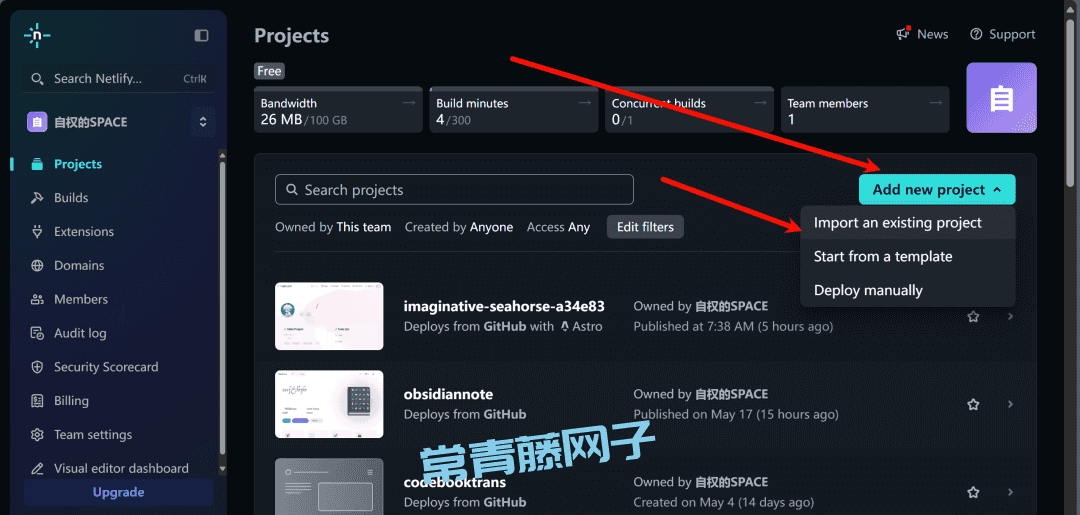
Task: Open the Support link
Action: [1002, 34]
